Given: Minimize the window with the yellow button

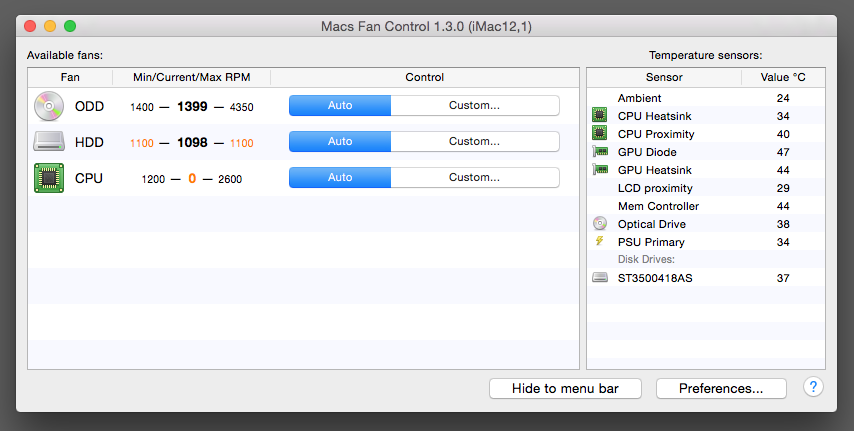Looking at the screenshot, I should [50, 26].
